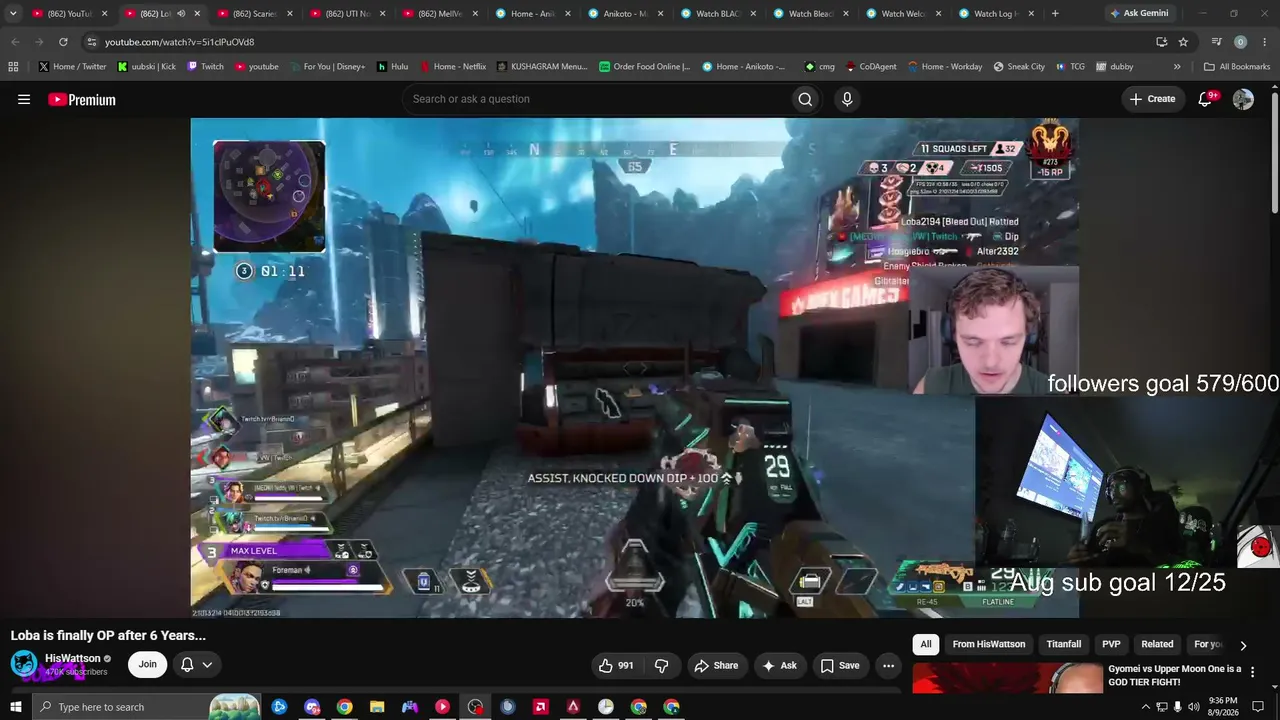Open Chrome's three-dot menu
1280x720 pixels.
point(1264,42)
